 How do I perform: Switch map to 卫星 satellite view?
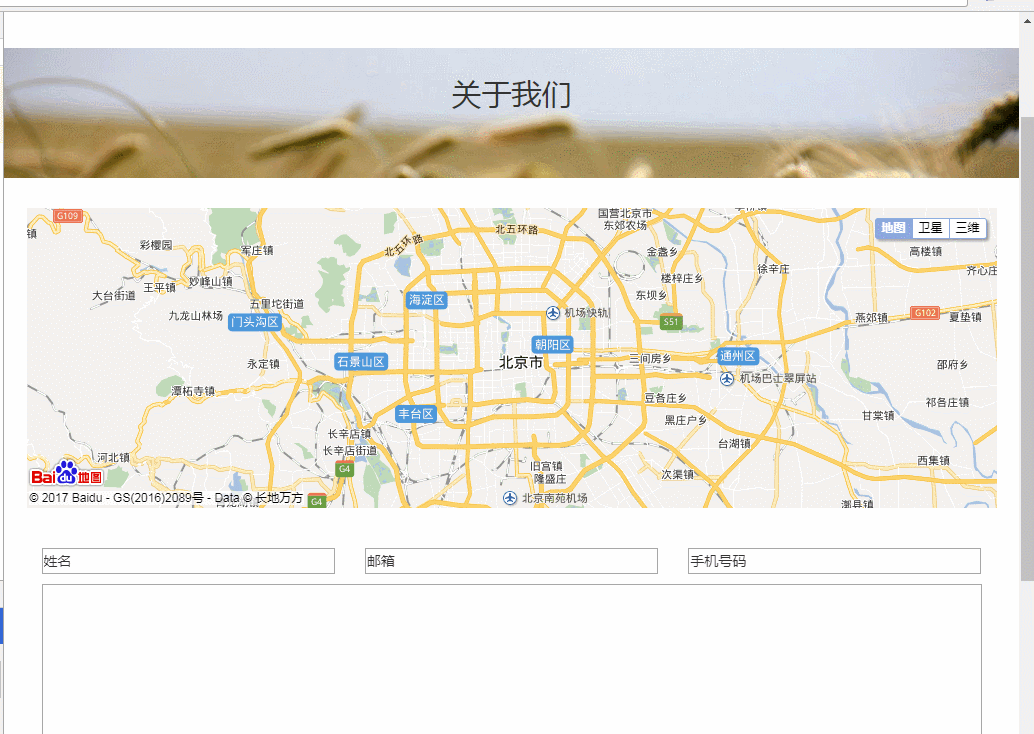(930, 228)
